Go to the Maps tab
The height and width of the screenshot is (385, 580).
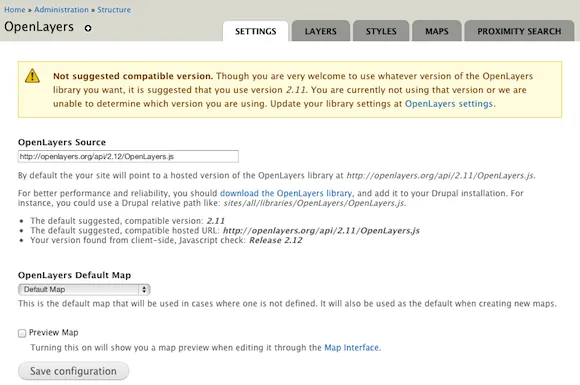coord(436,31)
